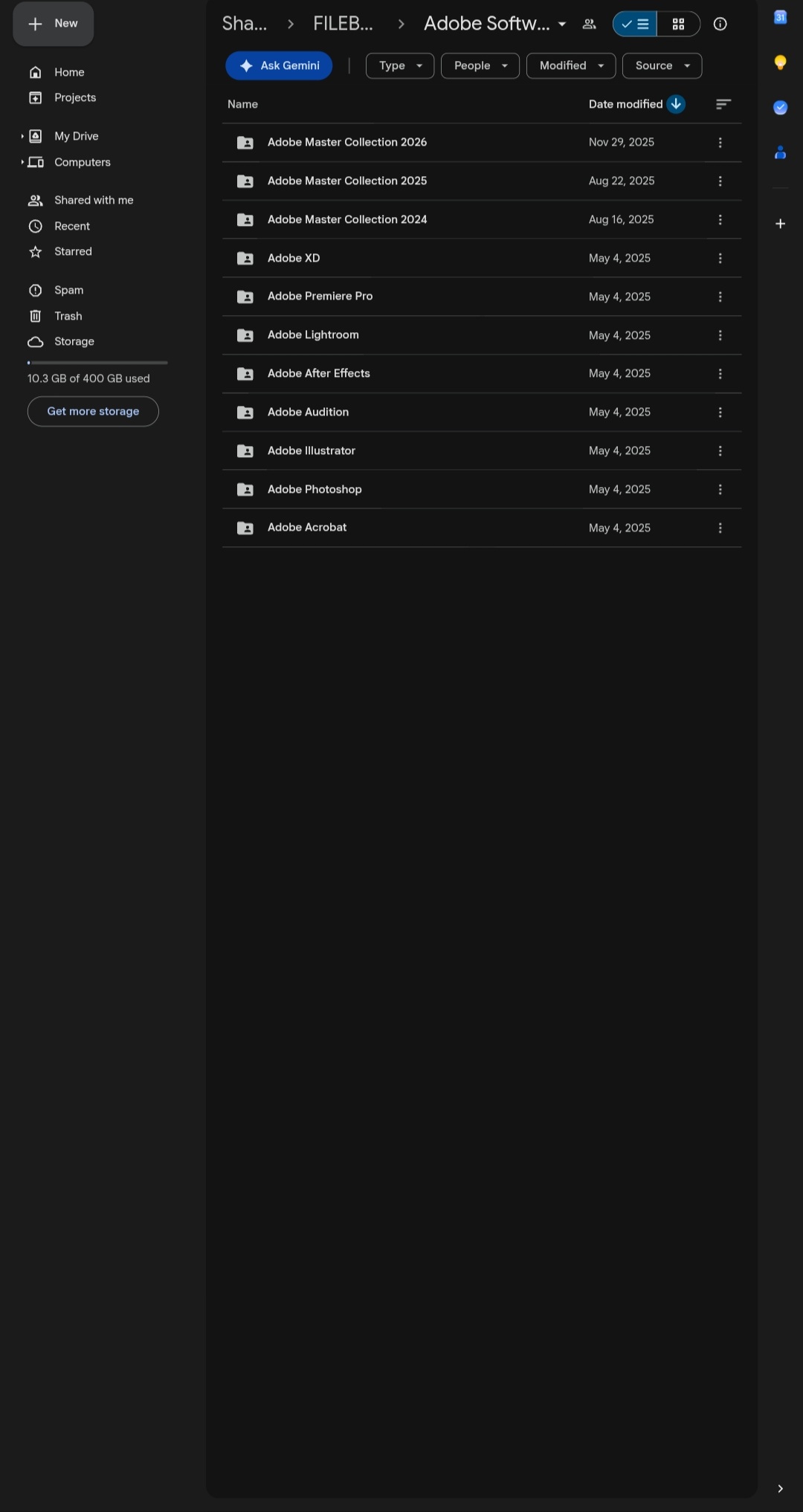Expand the Computers tree arrow

pyautogui.click(x=22, y=162)
